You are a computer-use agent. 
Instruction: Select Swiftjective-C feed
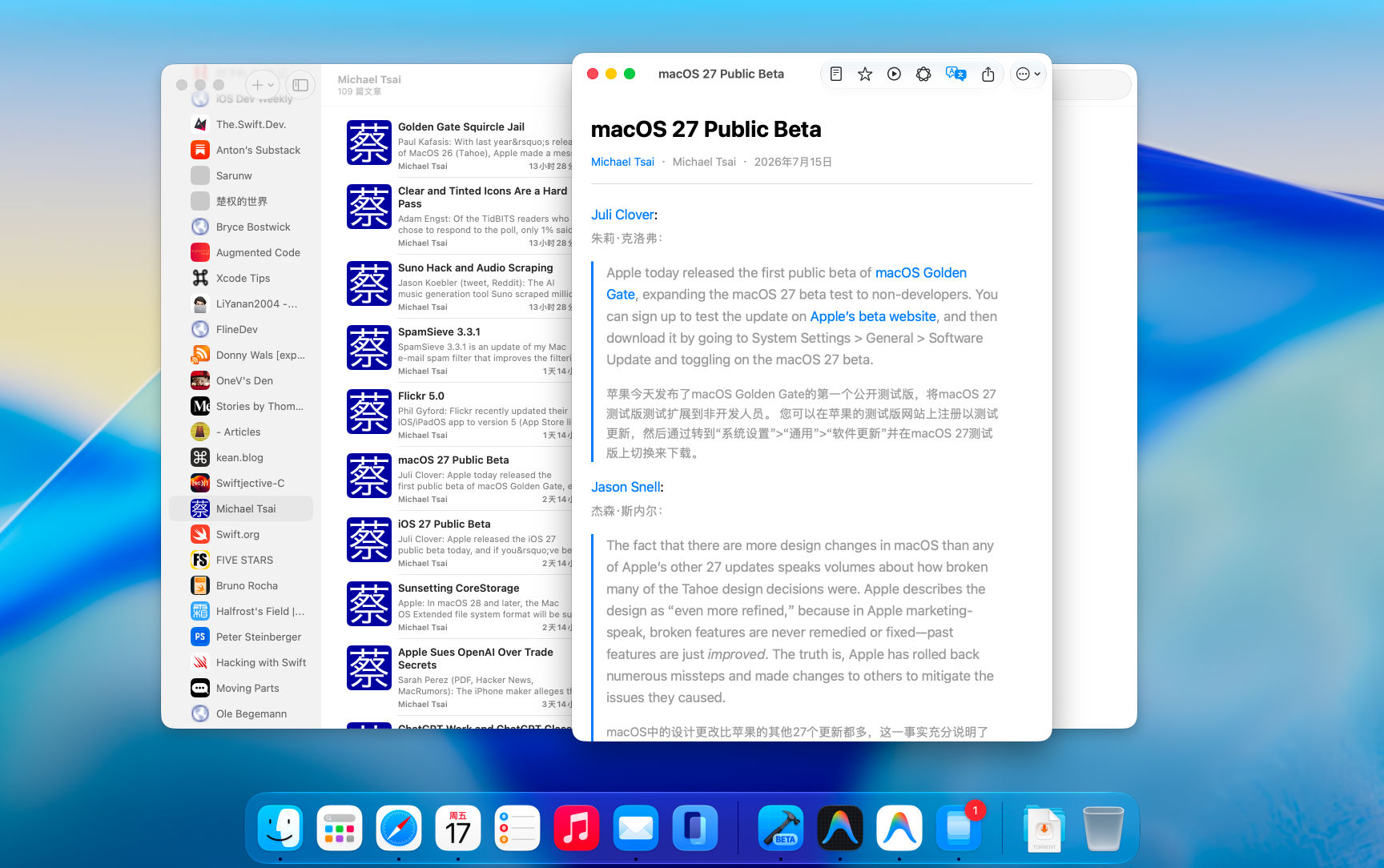[241, 483]
